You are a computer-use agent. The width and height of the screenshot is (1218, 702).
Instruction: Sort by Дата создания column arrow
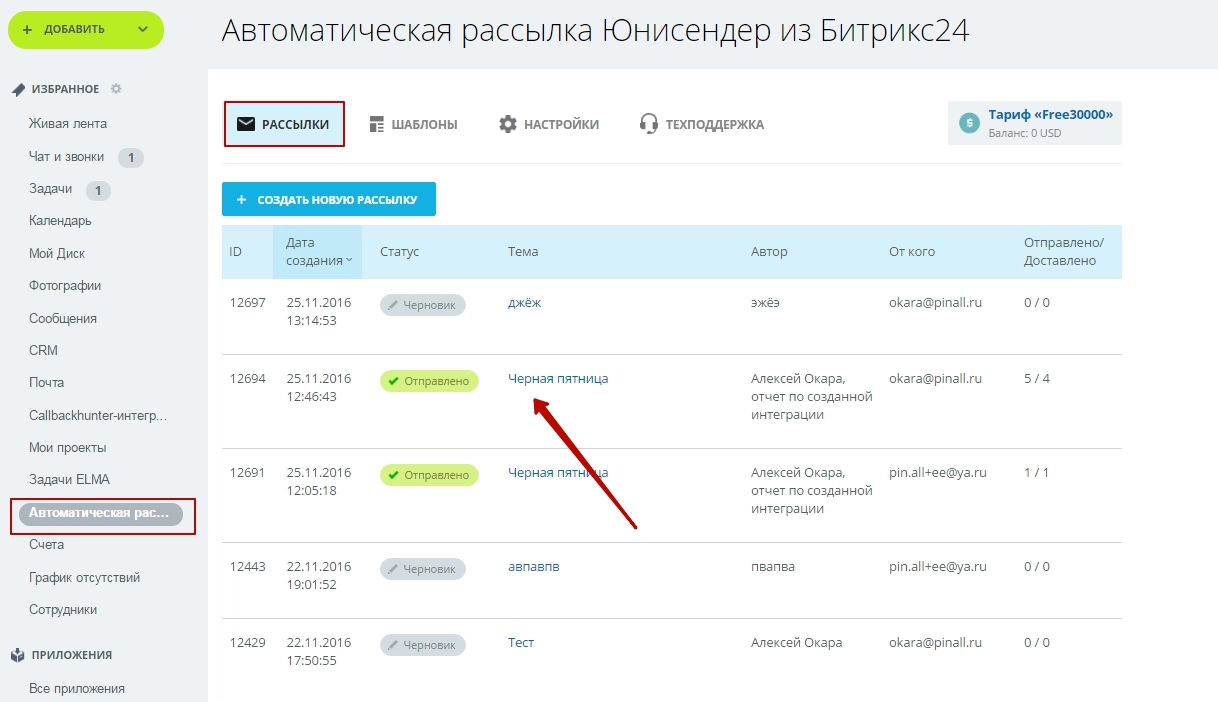coord(349,261)
